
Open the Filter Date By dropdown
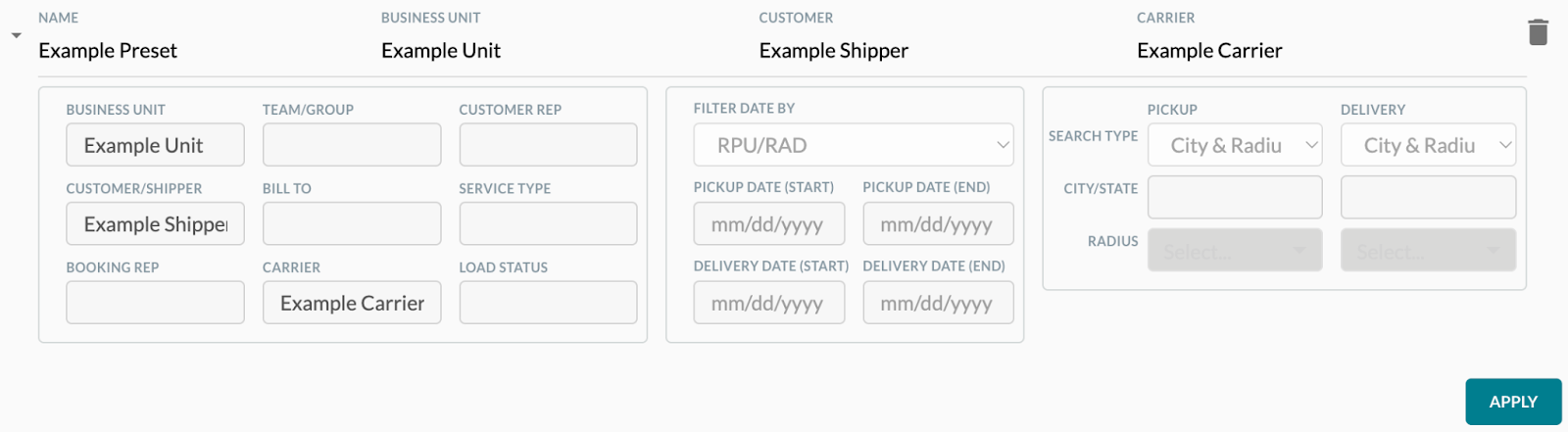(853, 145)
